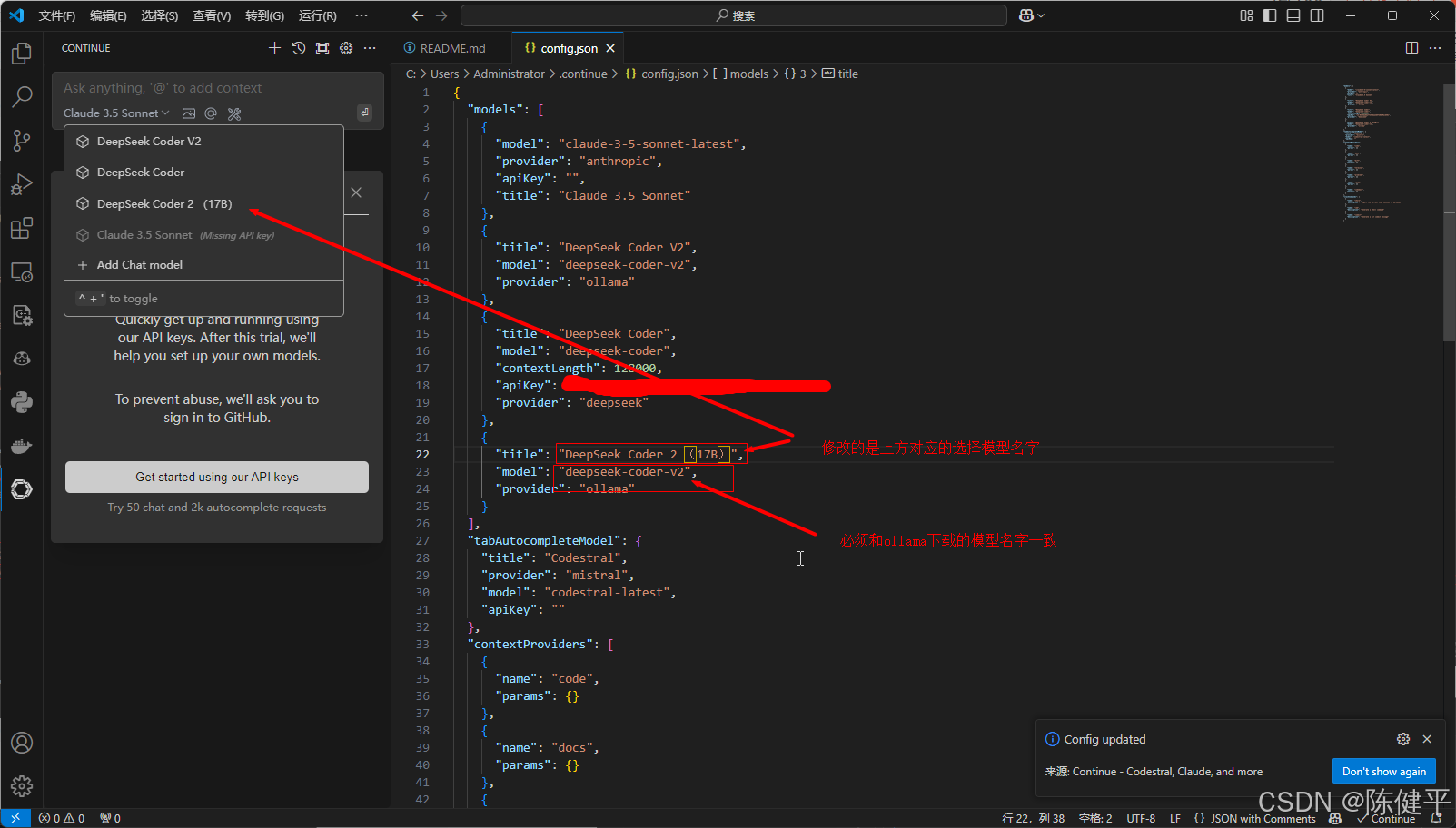Click models in the breadcrumb path
This screenshot has width=1456, height=828.
(x=748, y=74)
